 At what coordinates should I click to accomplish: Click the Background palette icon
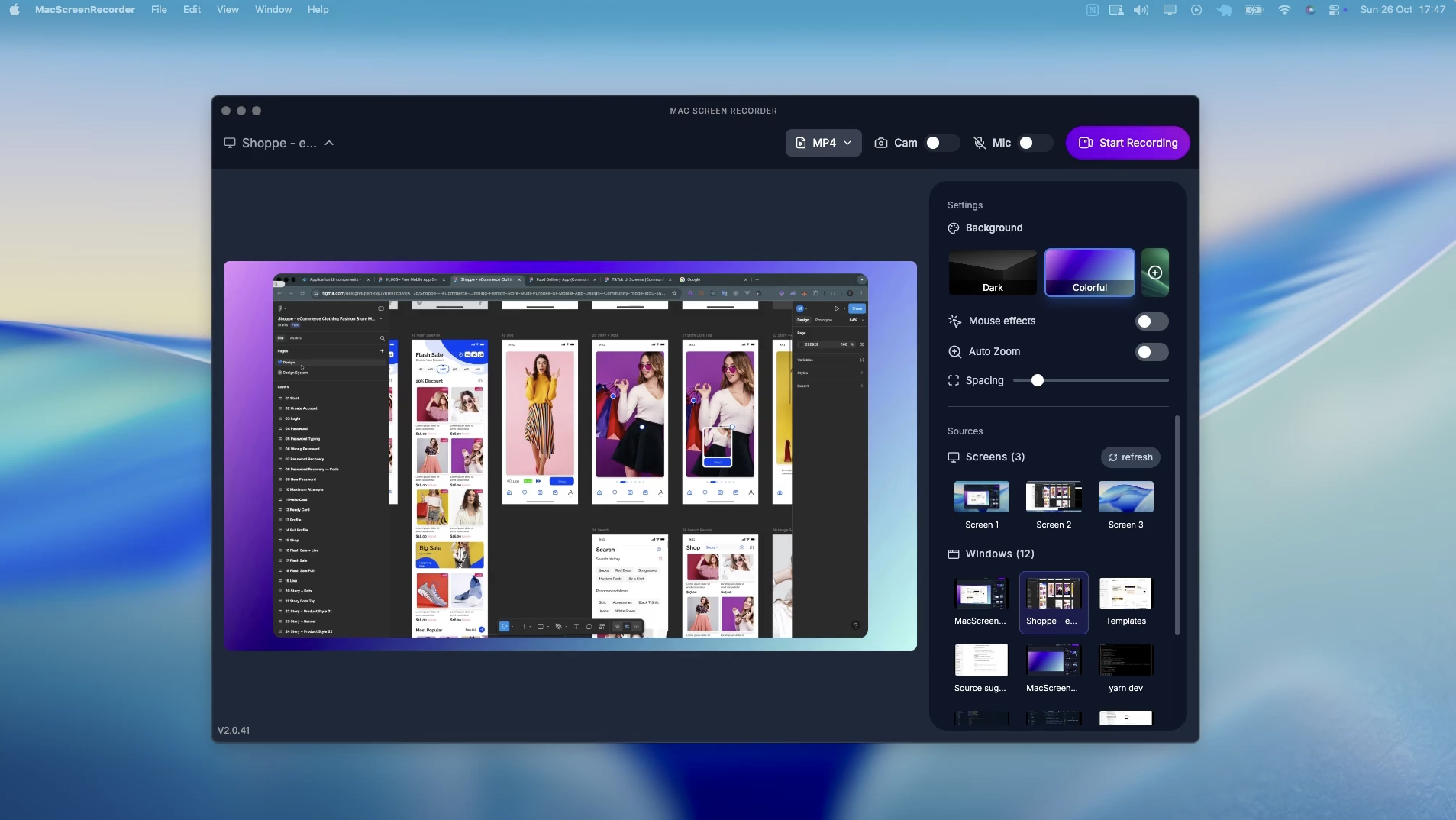pos(954,228)
